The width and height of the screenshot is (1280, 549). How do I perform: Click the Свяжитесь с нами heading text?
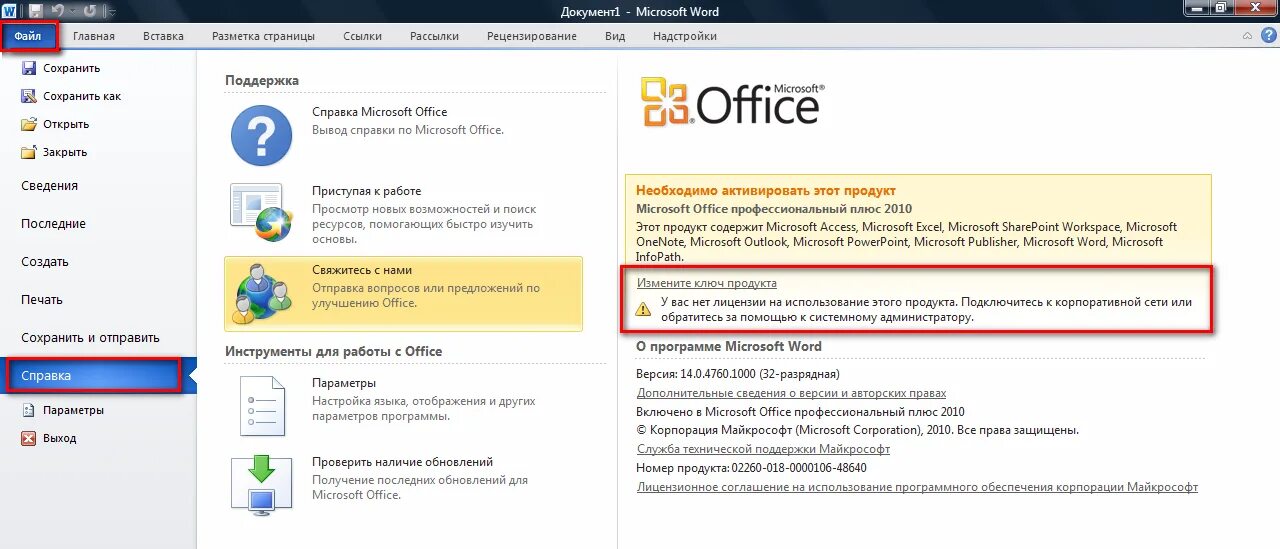(x=362, y=270)
